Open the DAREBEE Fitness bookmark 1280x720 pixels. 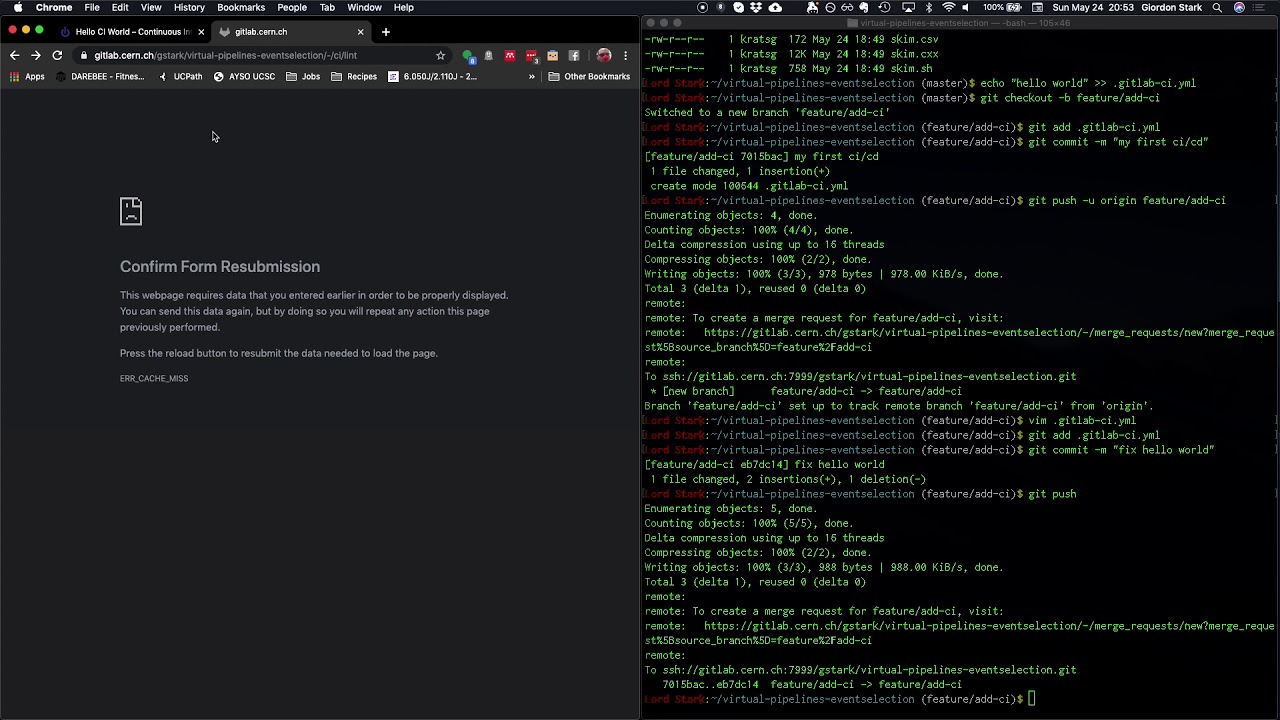pos(100,77)
